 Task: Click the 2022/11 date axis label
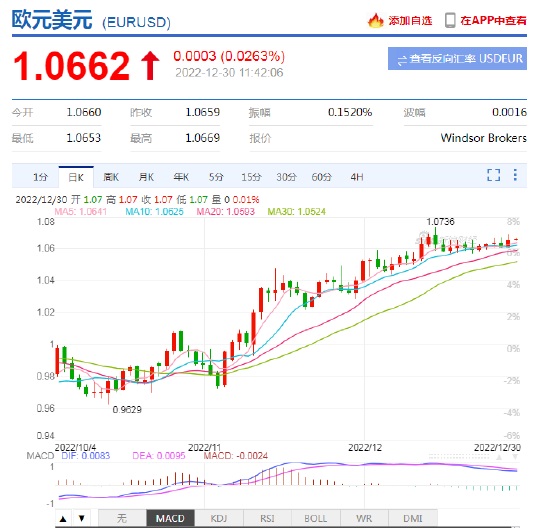tap(204, 448)
